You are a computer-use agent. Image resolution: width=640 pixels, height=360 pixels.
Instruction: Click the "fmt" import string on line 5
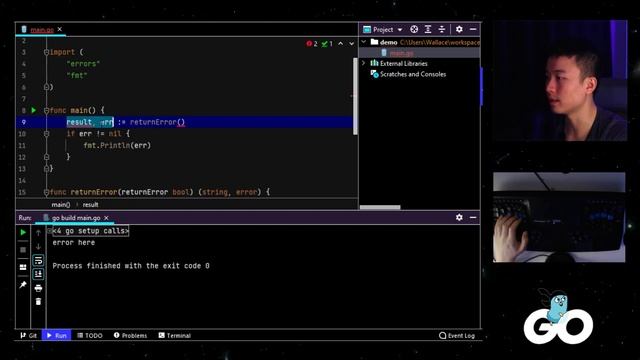tap(77, 76)
